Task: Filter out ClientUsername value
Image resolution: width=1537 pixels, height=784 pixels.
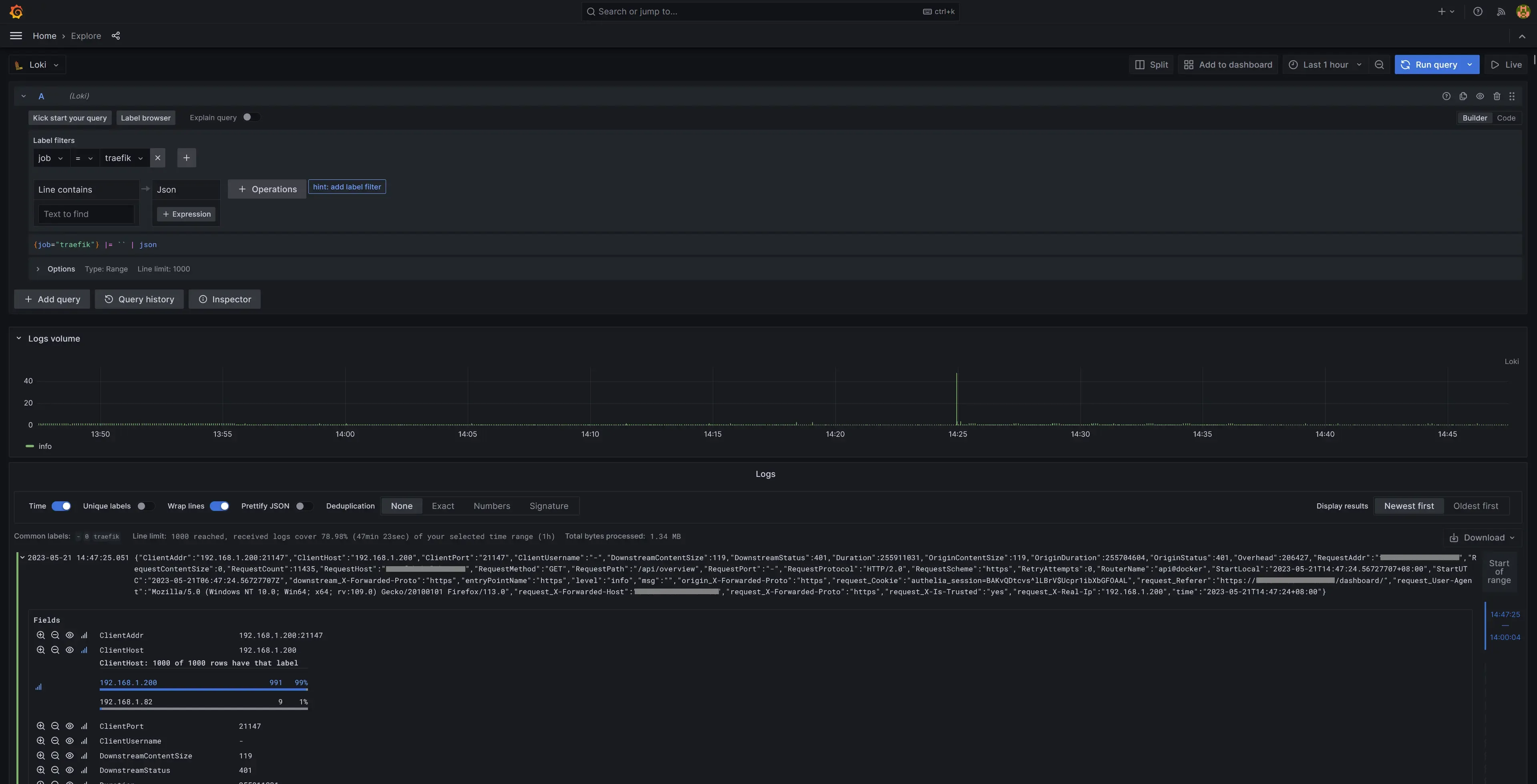Action: pos(55,741)
